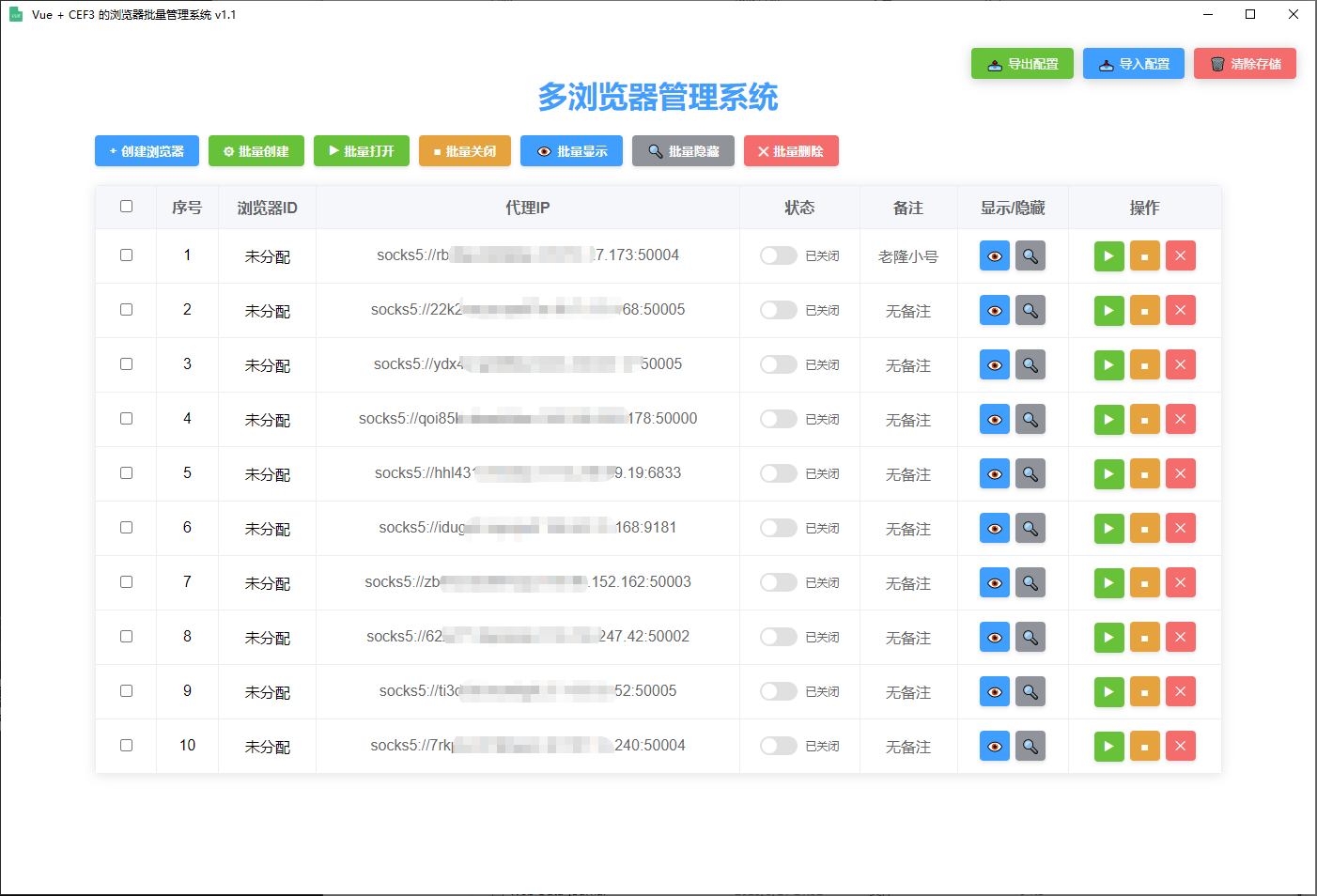Click red delete X icon in row 5
The width and height of the screenshot is (1317, 896).
[1180, 474]
